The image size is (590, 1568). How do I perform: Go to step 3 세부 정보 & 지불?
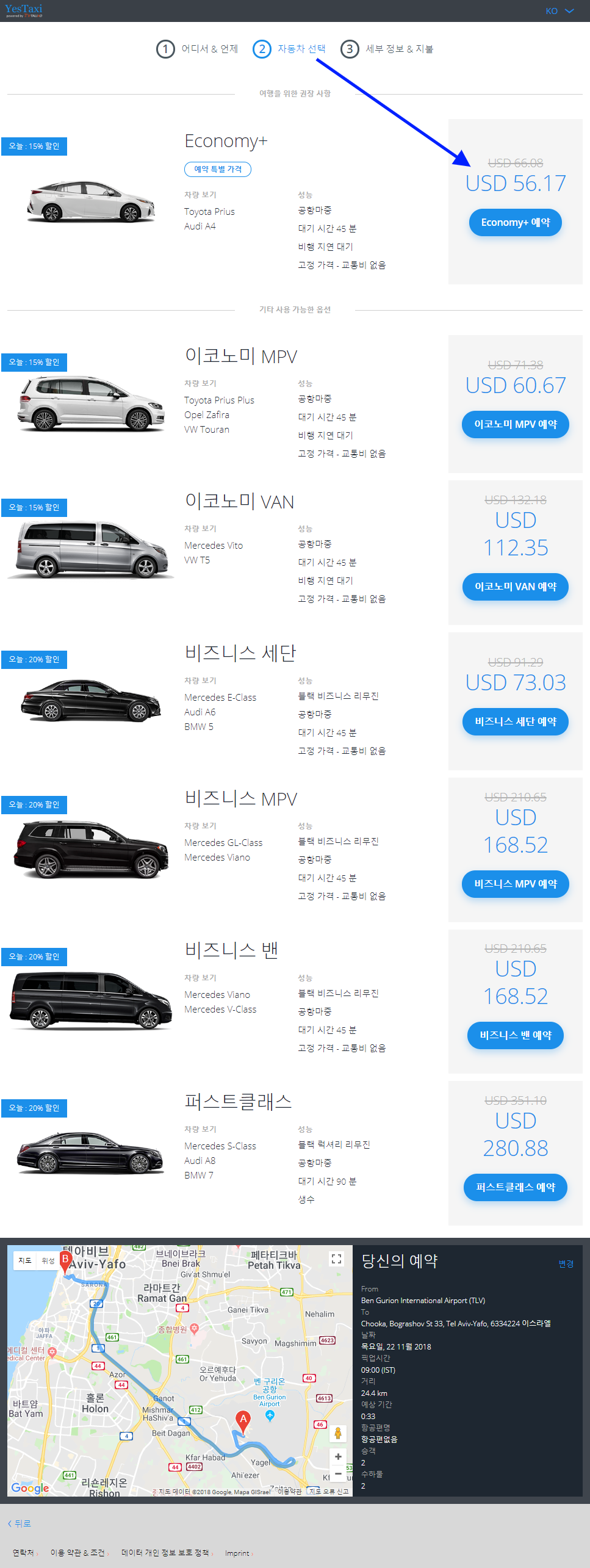click(x=387, y=49)
